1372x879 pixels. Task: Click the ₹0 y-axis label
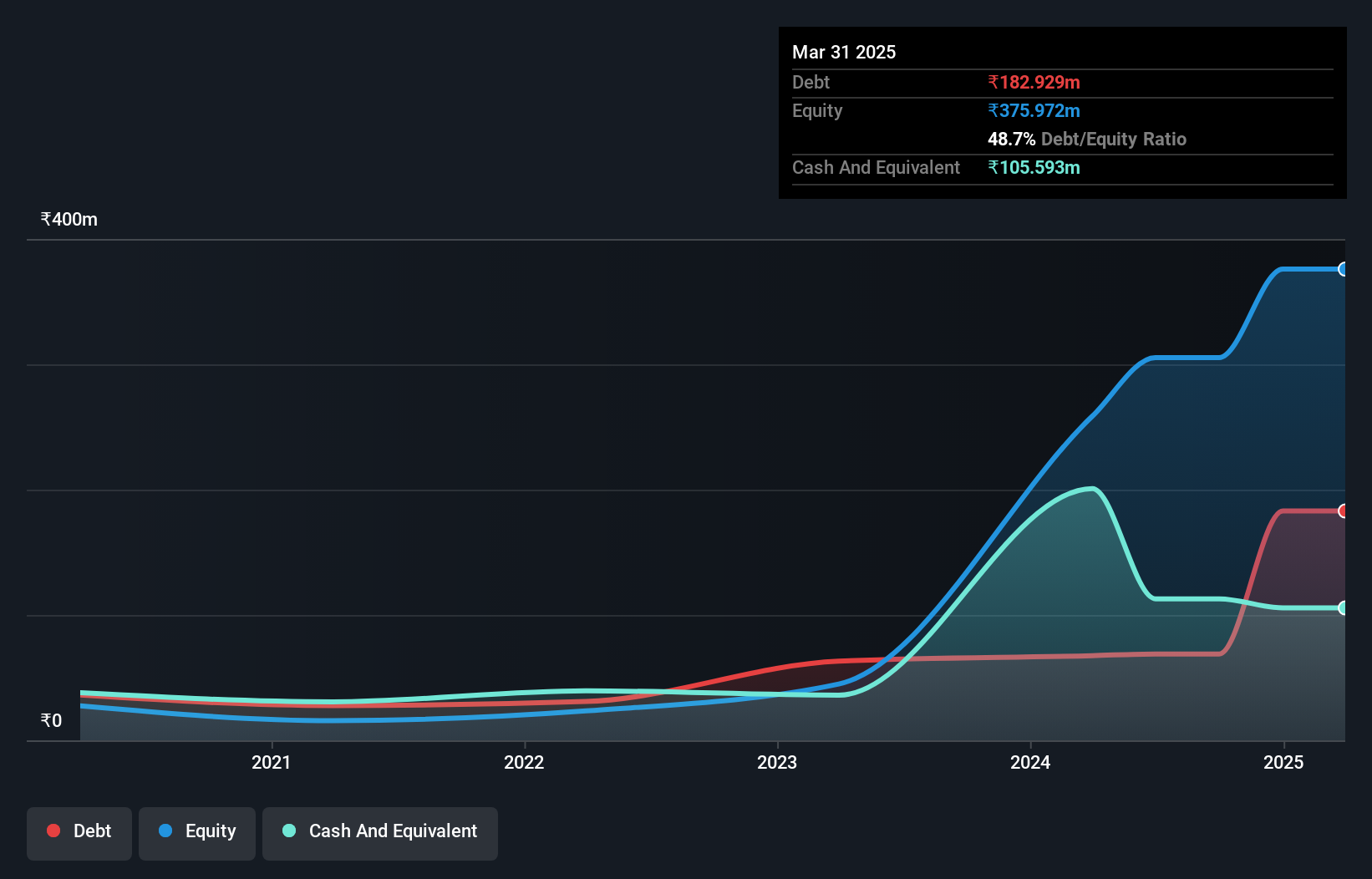click(51, 720)
